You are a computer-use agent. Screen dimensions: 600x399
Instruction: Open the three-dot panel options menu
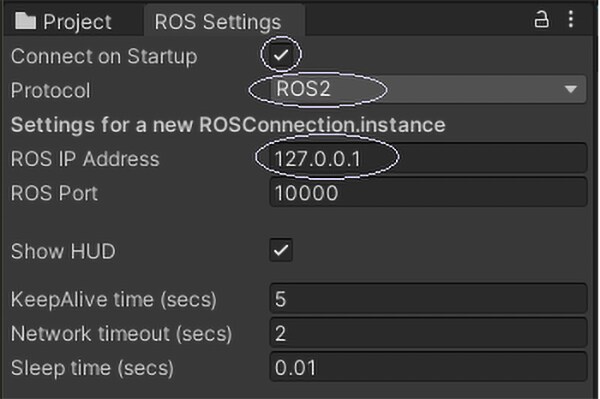click(x=571, y=19)
